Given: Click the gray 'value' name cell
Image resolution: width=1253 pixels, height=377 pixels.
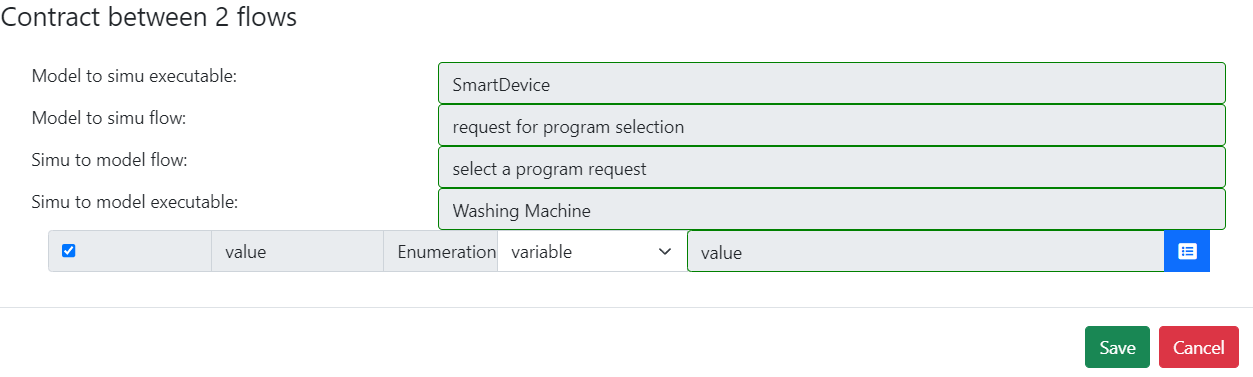Looking at the screenshot, I should [x=298, y=252].
